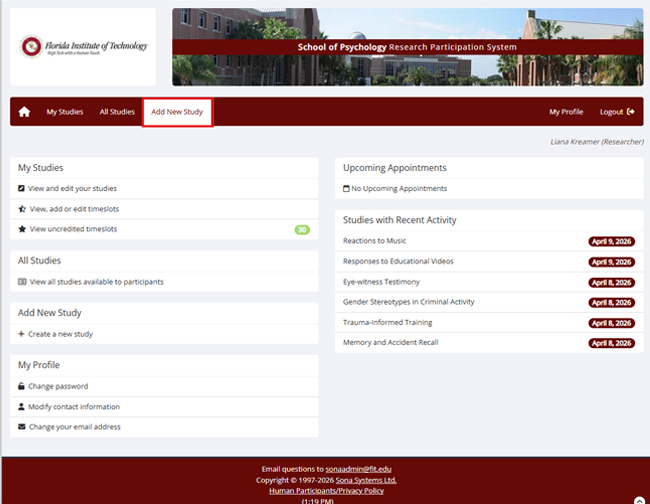The height and width of the screenshot is (504, 650).
Task: Click the person icon beside Modify contact information
Action: tap(22, 407)
